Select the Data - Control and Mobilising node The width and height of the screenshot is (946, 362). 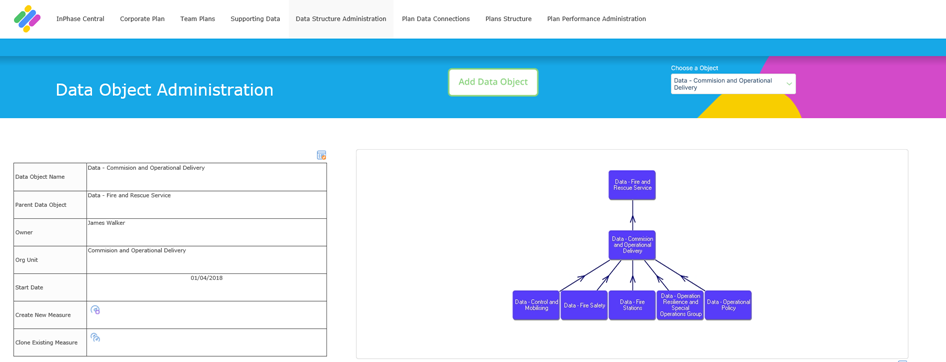pos(536,305)
